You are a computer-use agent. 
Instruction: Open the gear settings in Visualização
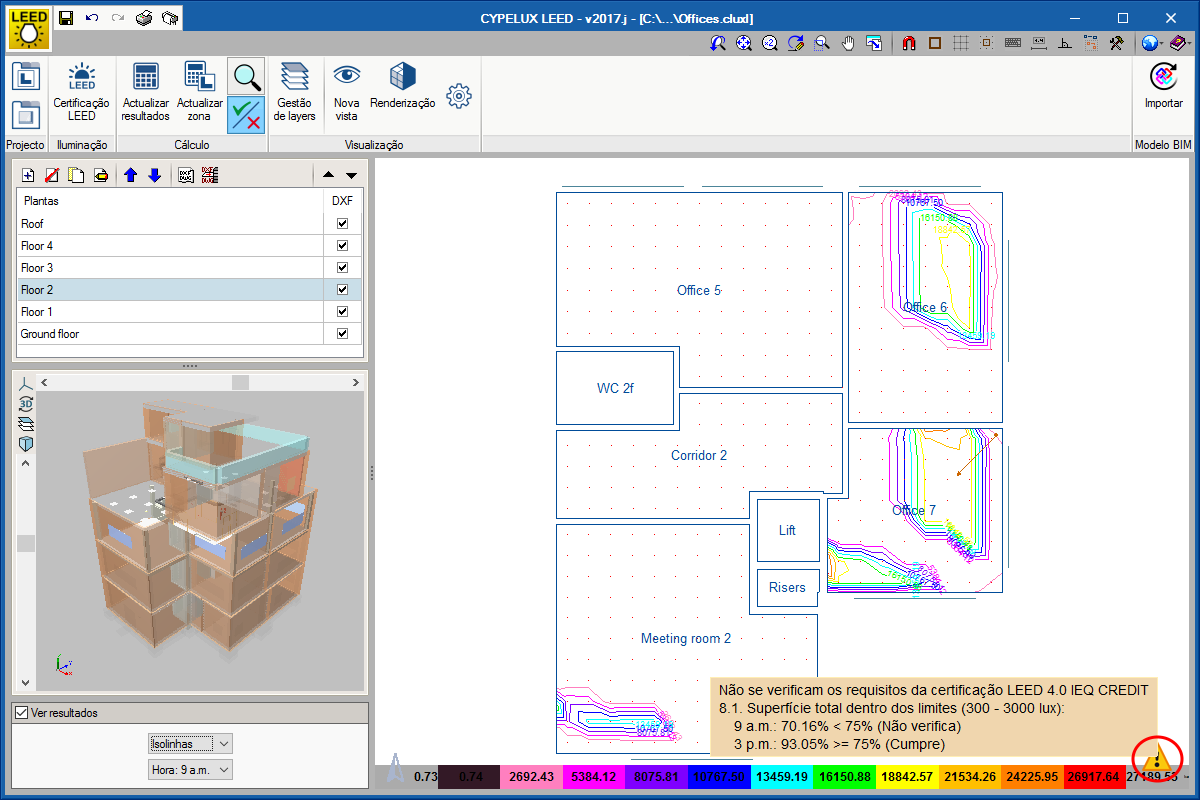459,96
